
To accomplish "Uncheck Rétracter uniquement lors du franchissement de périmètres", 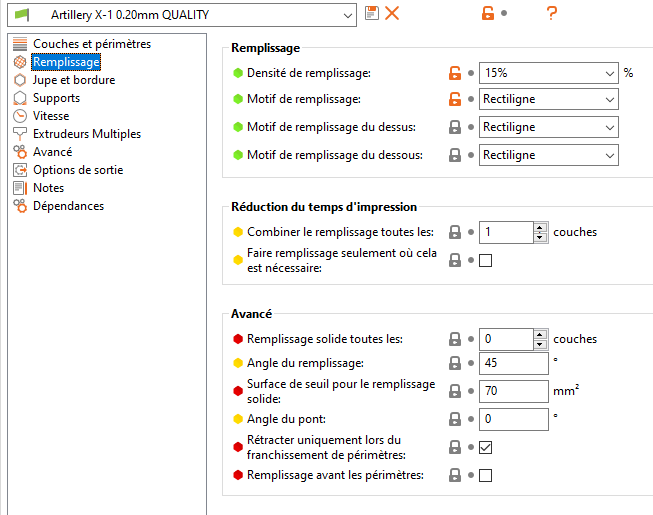I will click(x=485, y=448).
